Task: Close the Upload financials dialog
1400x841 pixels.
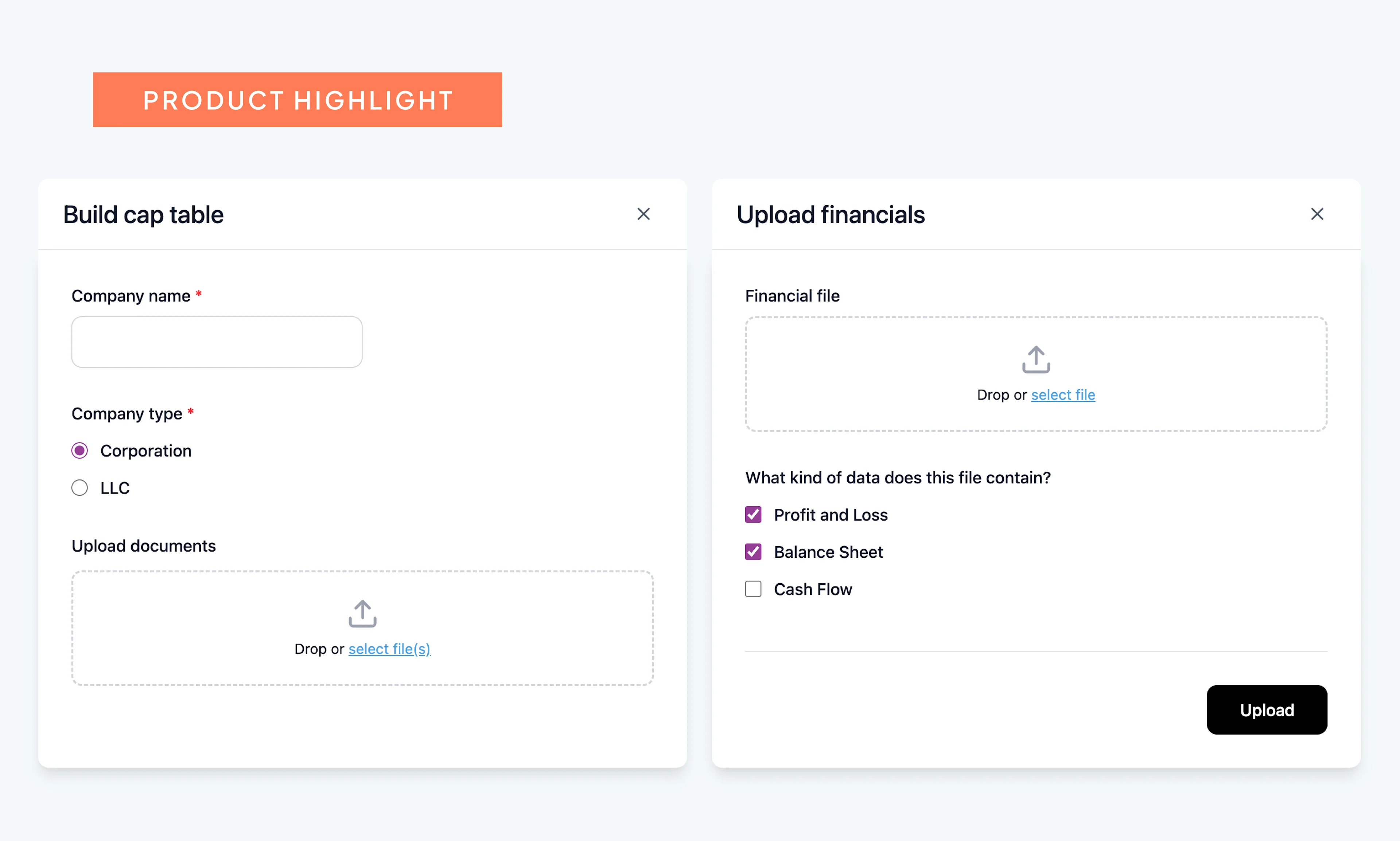Action: coord(1317,214)
